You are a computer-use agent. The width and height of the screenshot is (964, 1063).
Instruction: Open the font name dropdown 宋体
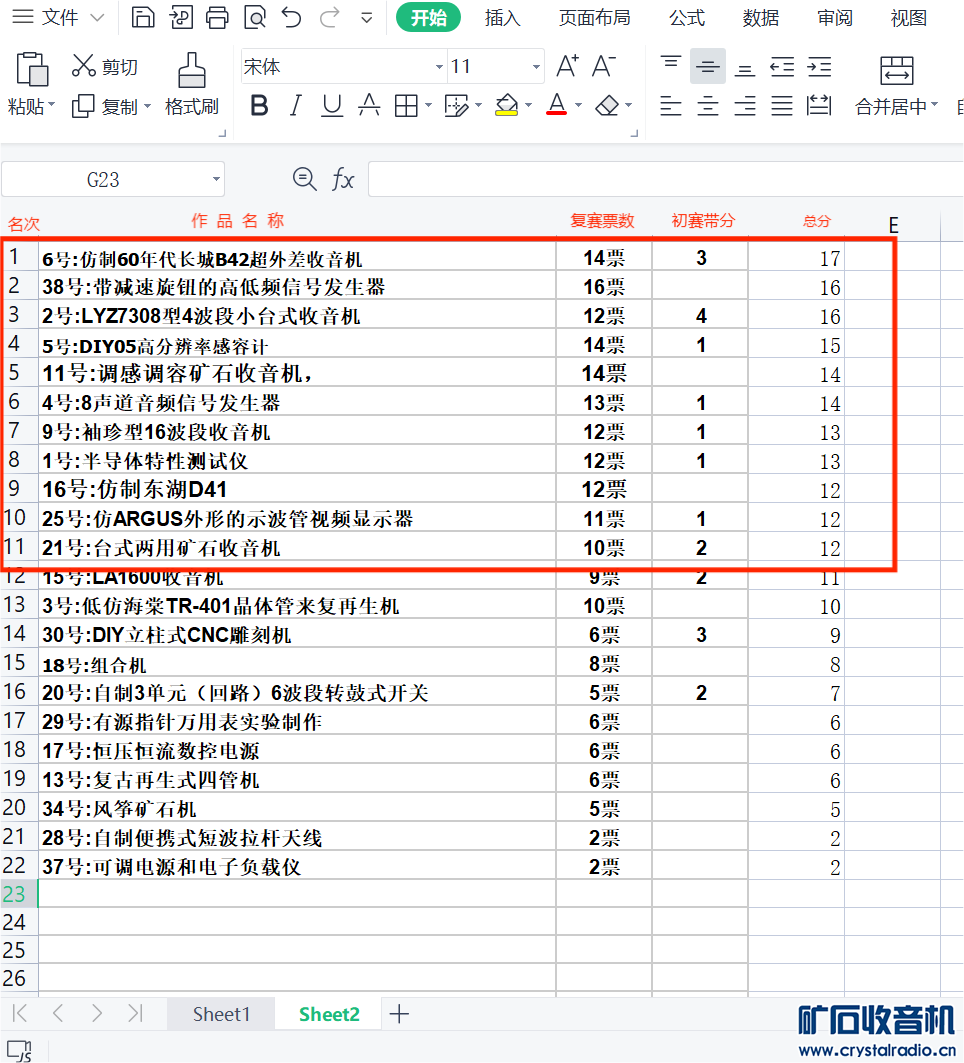pyautogui.click(x=439, y=66)
